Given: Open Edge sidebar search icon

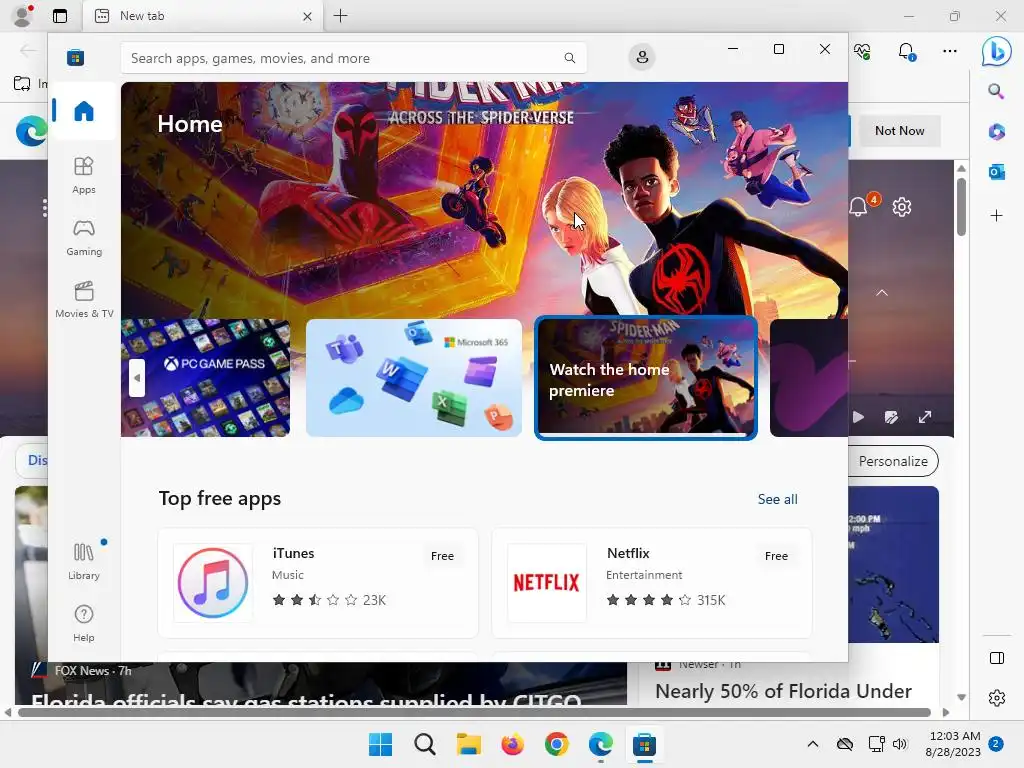Looking at the screenshot, I should coord(996,91).
